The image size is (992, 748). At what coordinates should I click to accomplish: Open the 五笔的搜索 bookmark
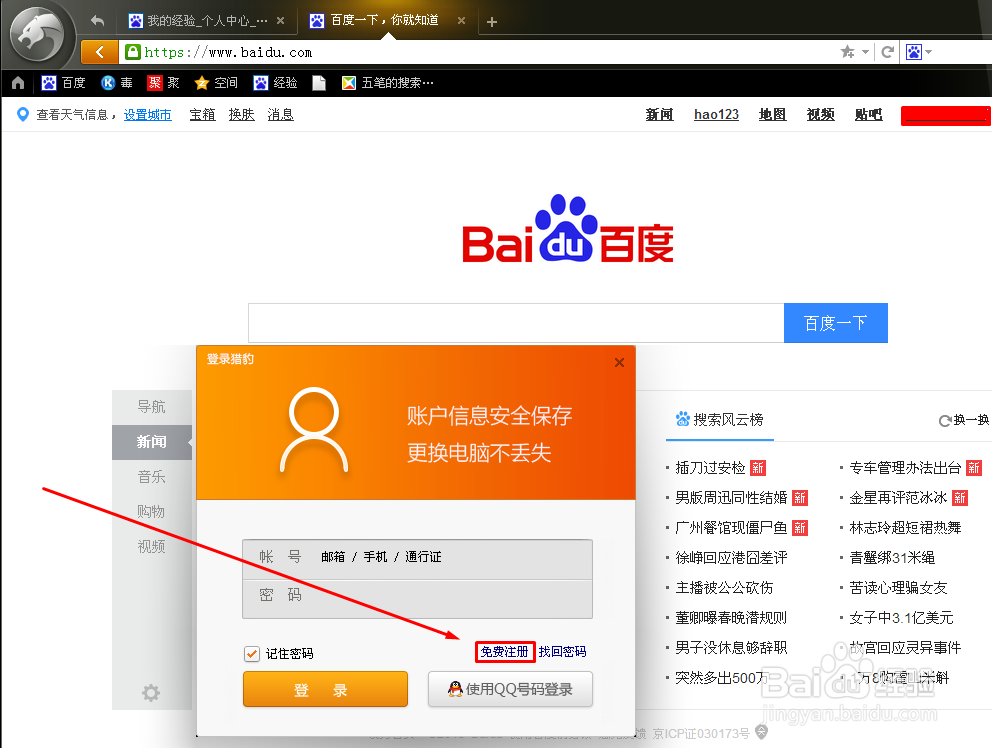point(388,83)
